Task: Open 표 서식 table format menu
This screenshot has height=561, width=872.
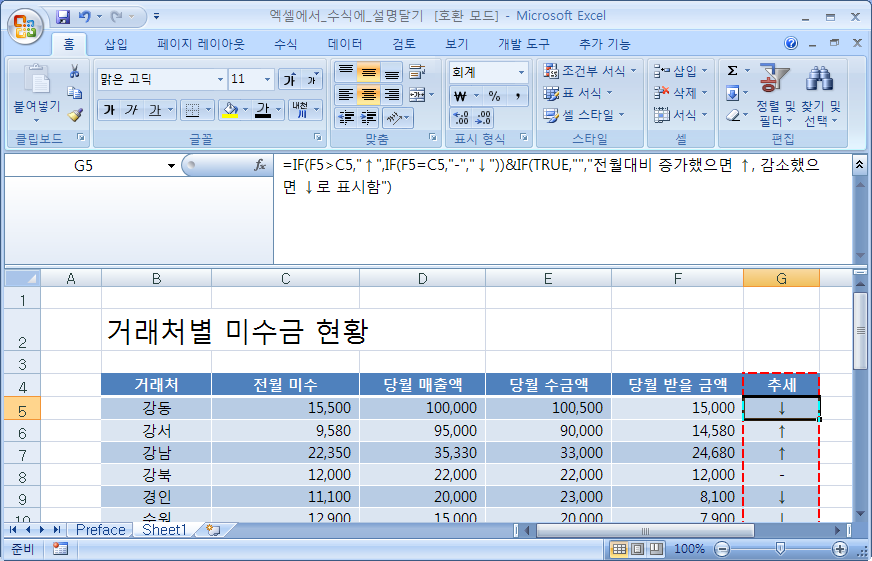Action: tap(578, 93)
